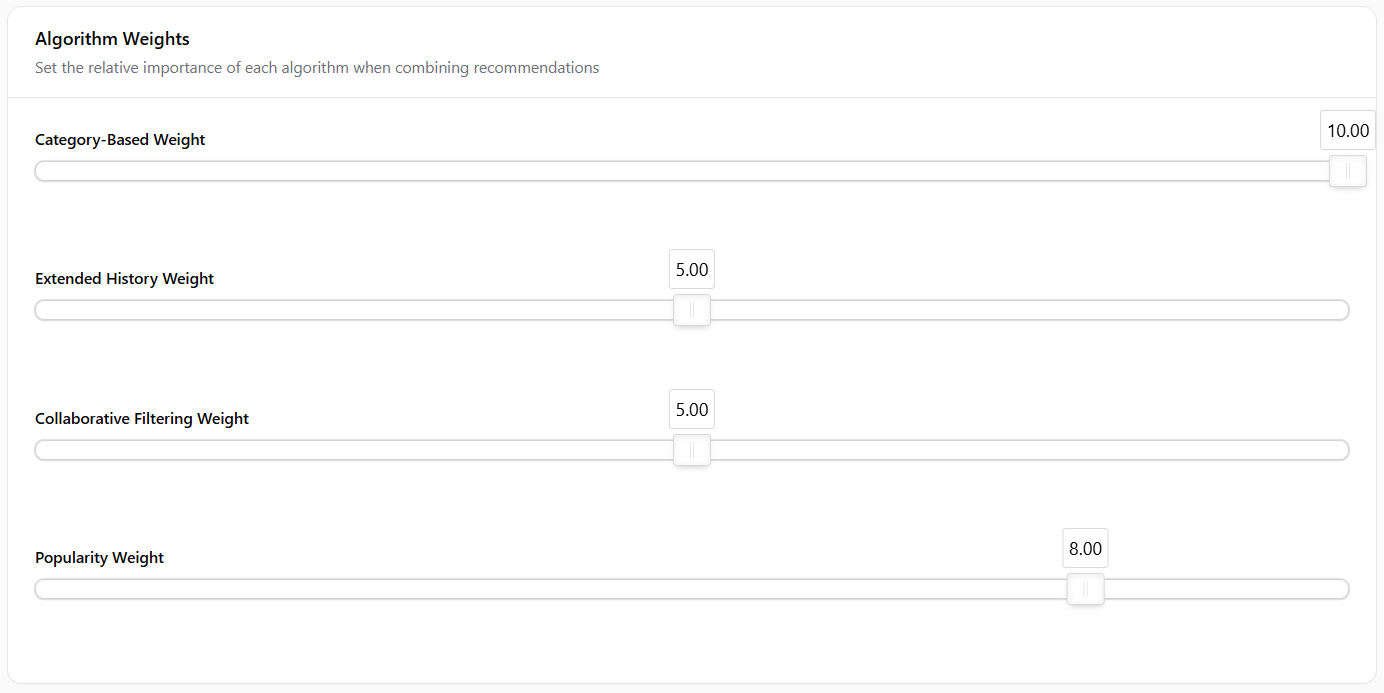Screen dimensions: 1384x693
Task: Grab the Collaborative Filtering Weight slider handle
Action: [x=691, y=450]
